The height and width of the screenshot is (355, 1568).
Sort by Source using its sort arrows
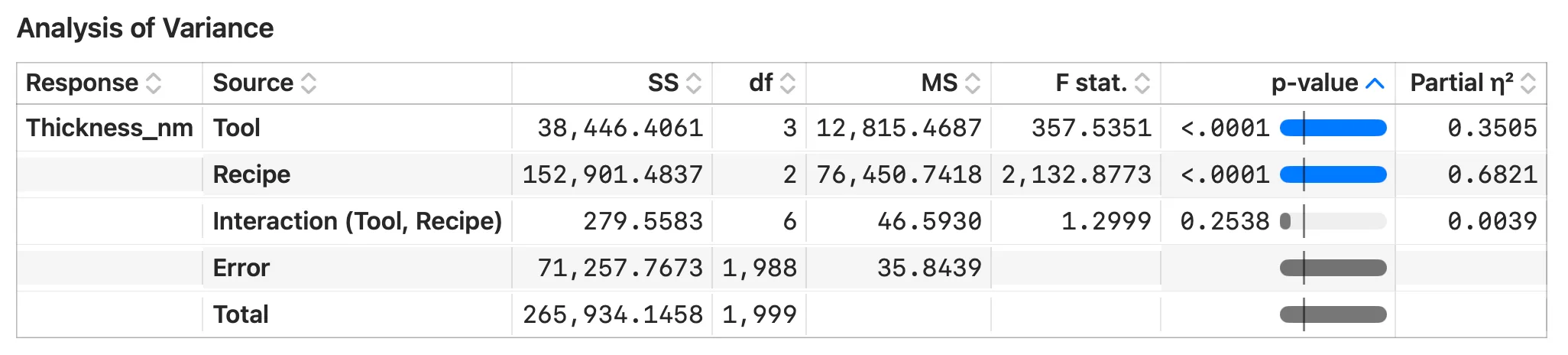[x=309, y=83]
